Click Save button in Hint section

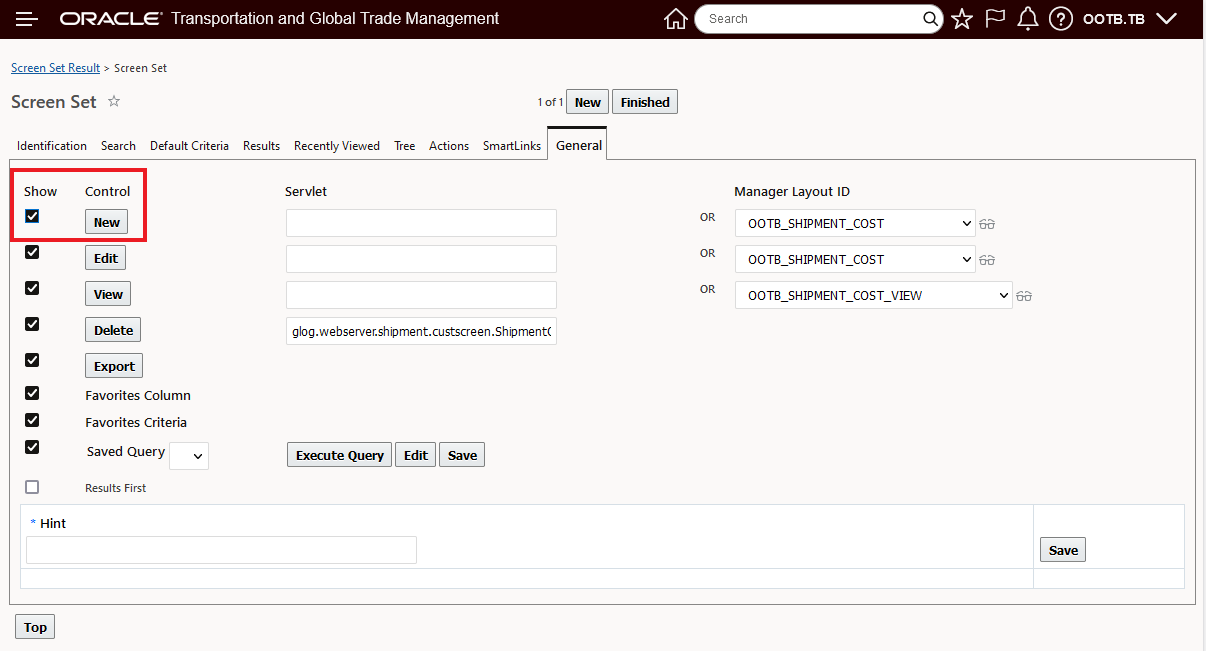(x=1063, y=550)
